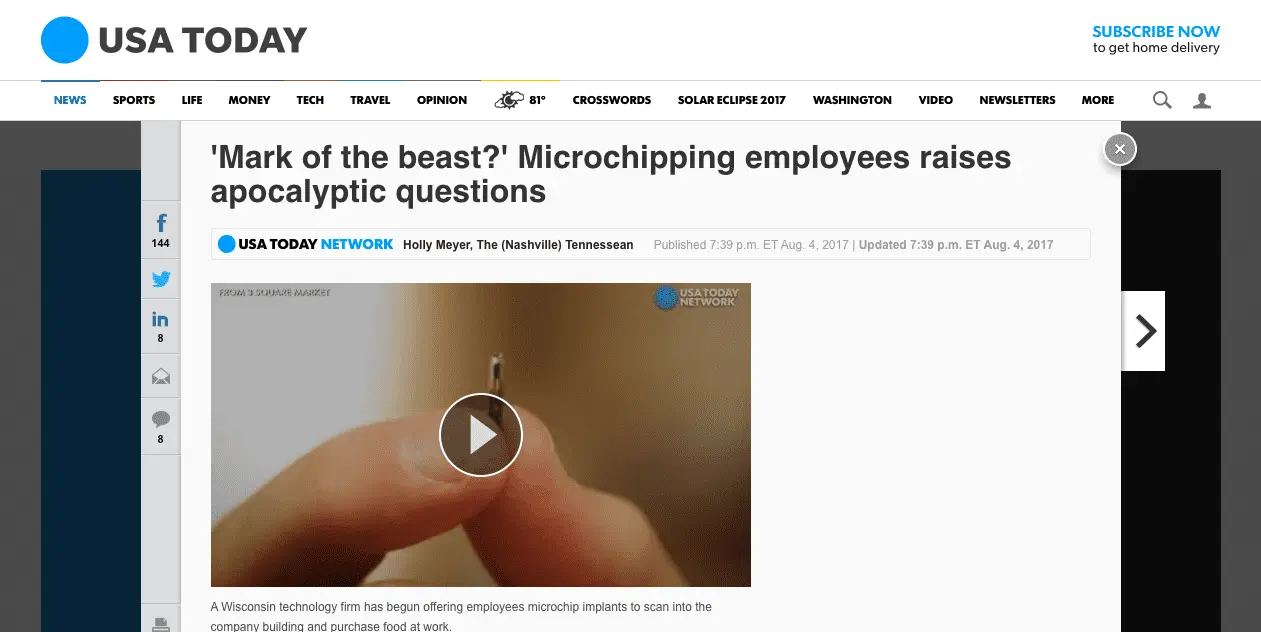
Task: Expand the MORE navigation menu
Action: [x=1097, y=100]
